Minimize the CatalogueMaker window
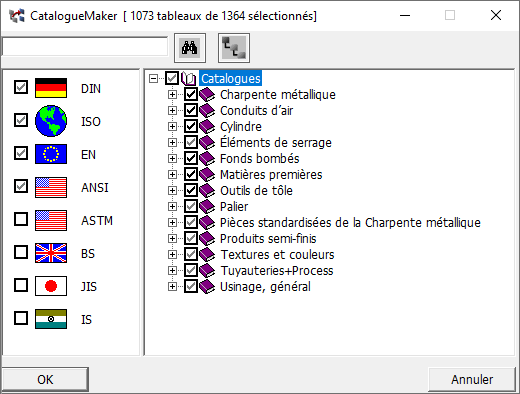The width and height of the screenshot is (520, 394). (x=405, y=15)
